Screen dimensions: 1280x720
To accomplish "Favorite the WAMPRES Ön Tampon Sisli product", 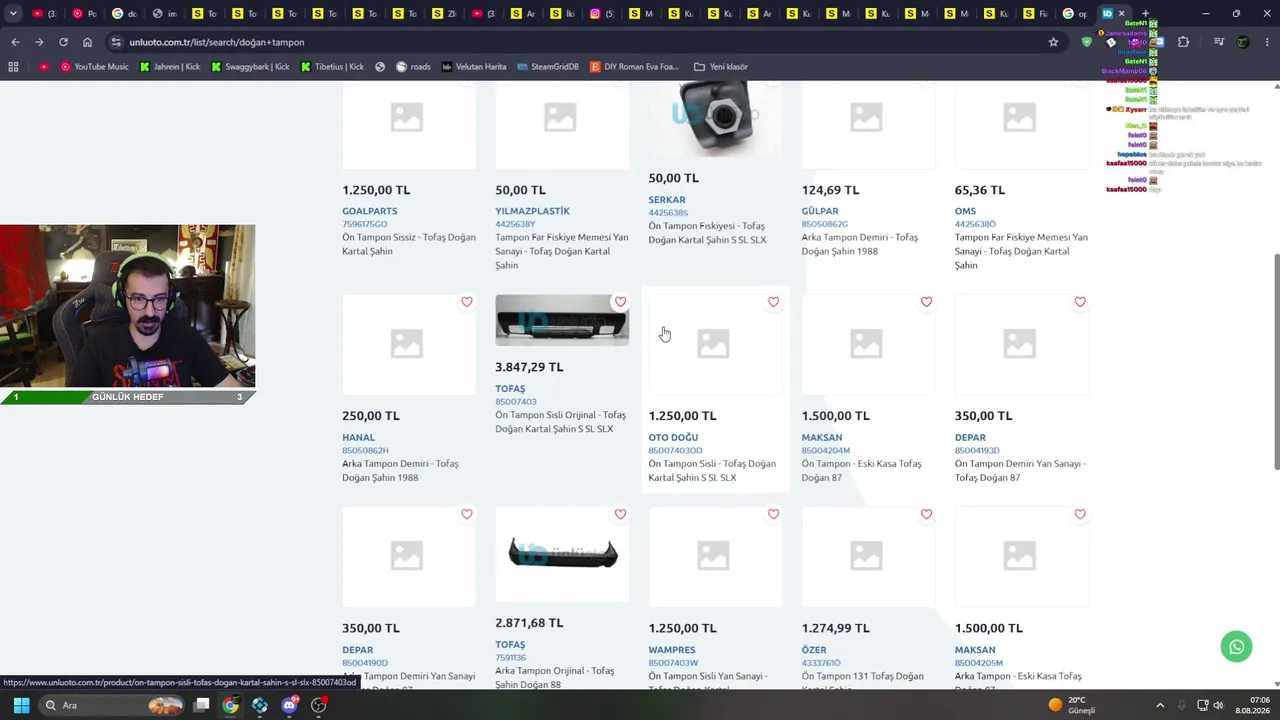I will click(773, 514).
